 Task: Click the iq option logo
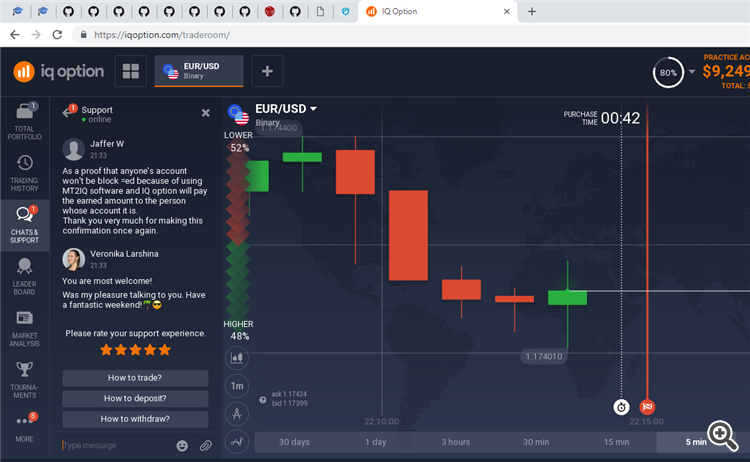pyautogui.click(x=58, y=71)
